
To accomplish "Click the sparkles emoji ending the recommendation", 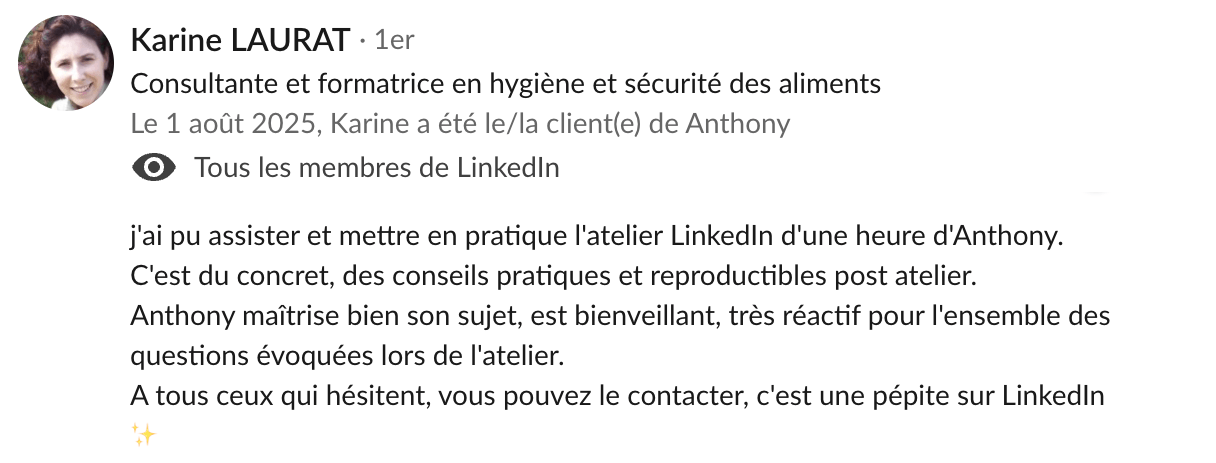I will coord(144,434).
